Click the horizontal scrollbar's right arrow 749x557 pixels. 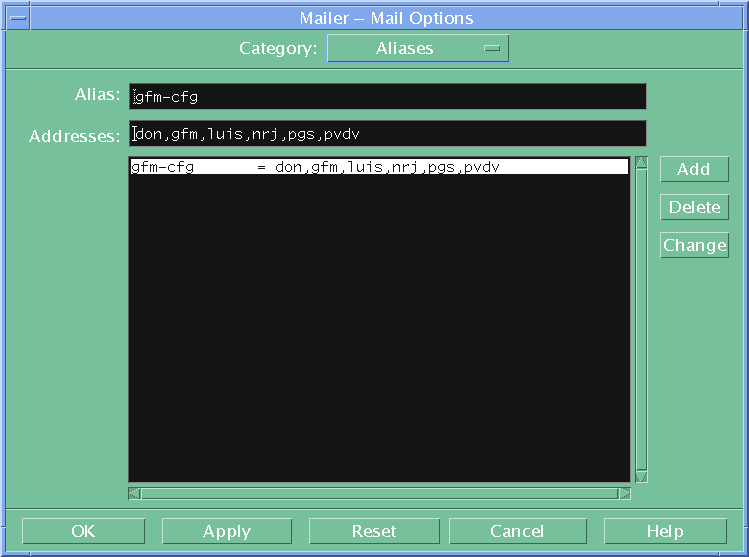[625, 493]
